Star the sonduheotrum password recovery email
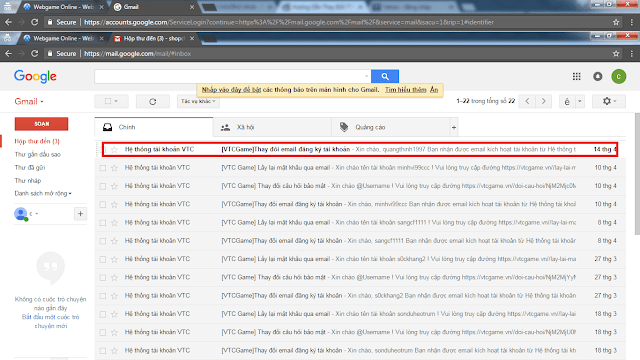Image resolution: width=640 pixels, height=360 pixels. click(114, 314)
